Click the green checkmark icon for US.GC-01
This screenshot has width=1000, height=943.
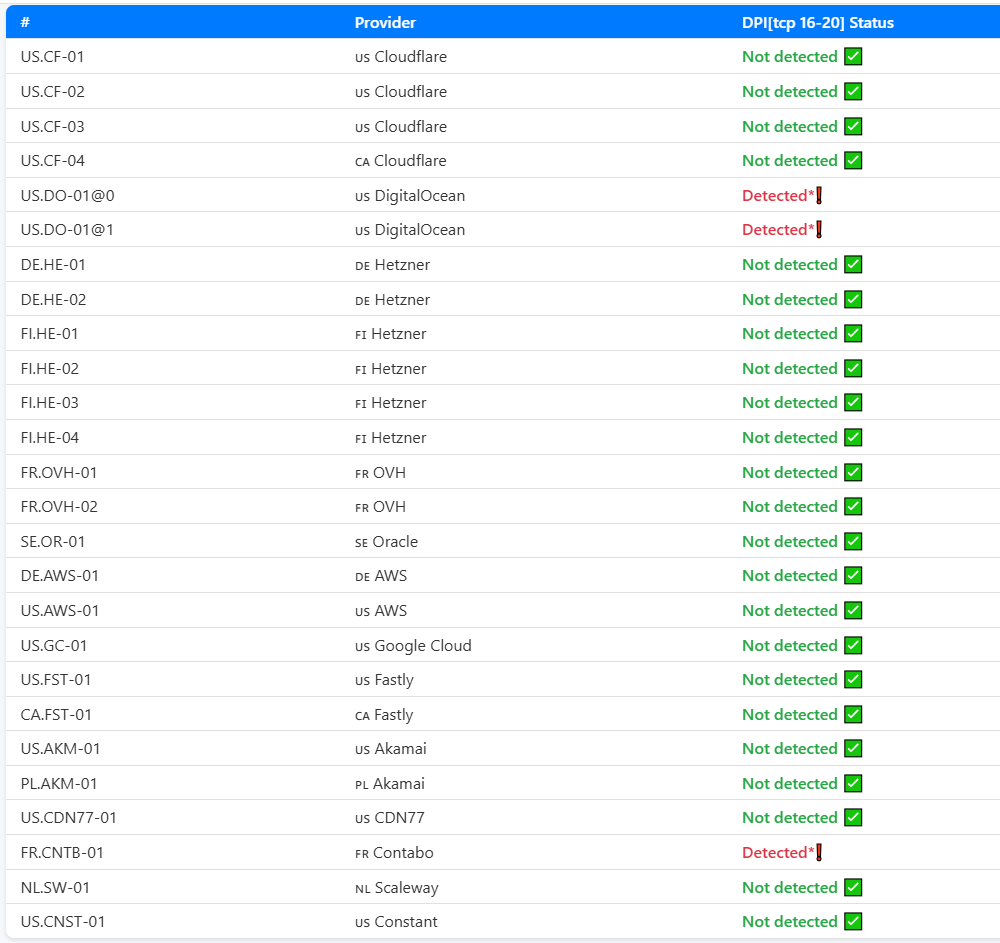[853, 645]
